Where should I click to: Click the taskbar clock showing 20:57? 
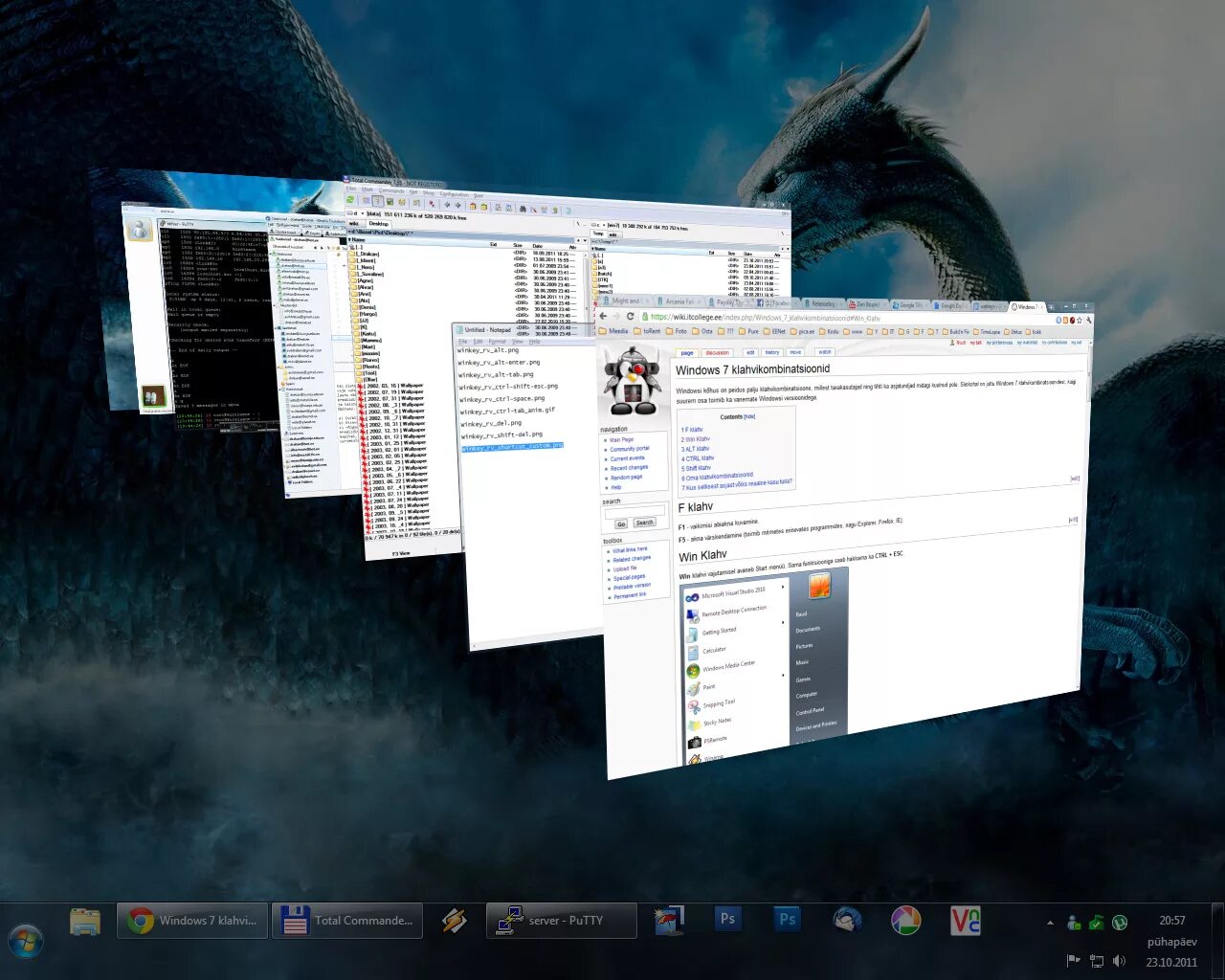(1172, 920)
